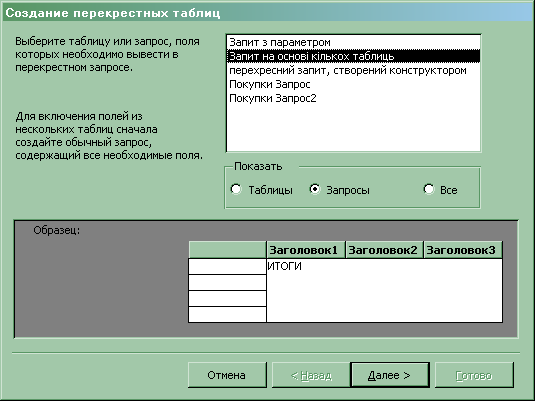Click the 'Заголовок2' sample column header
The height and width of the screenshot is (401, 535).
point(384,250)
